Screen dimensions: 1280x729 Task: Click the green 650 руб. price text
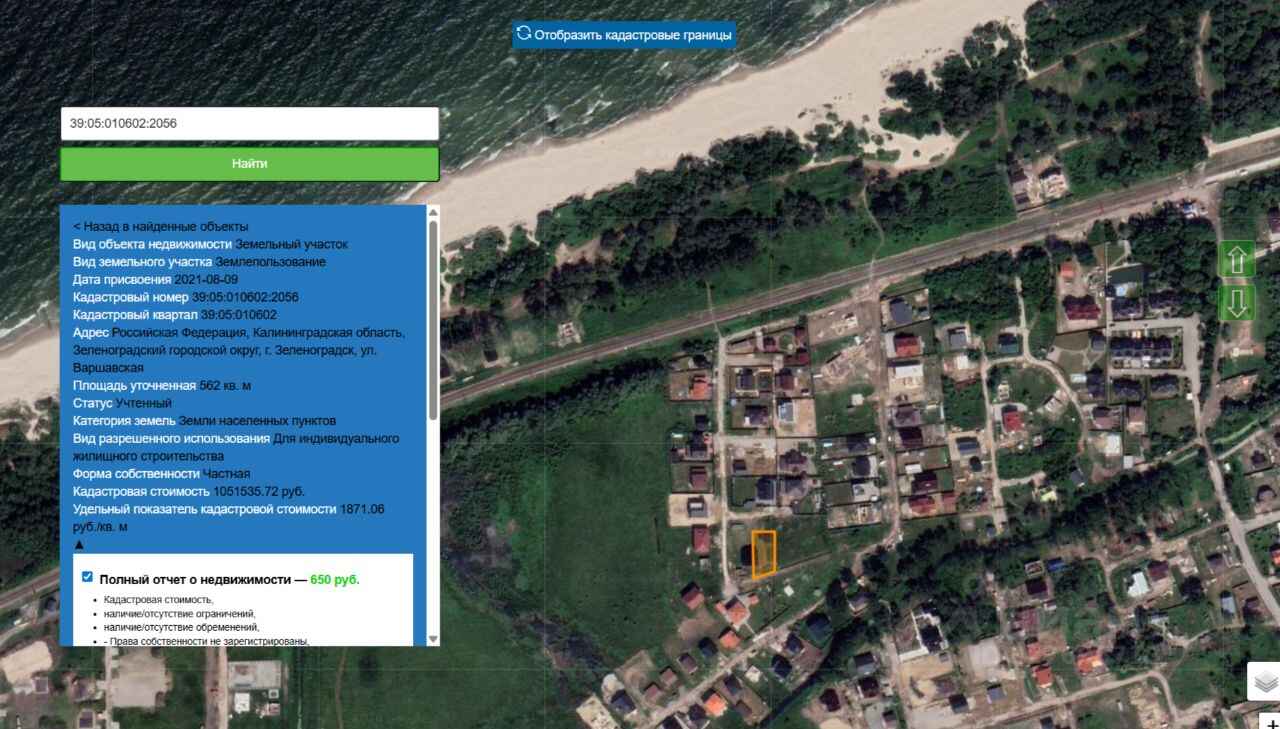point(335,579)
